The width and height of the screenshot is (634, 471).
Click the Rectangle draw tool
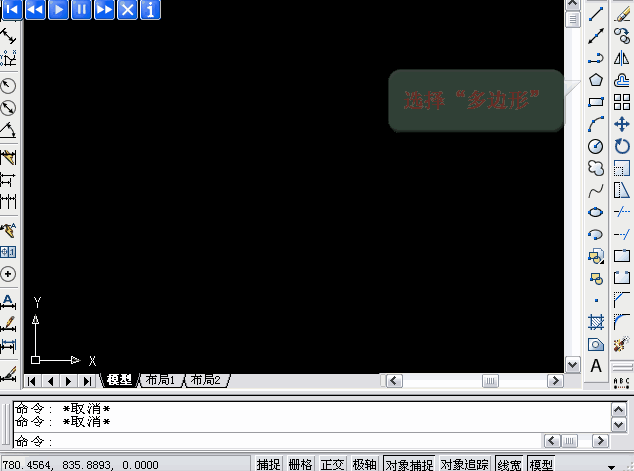(x=596, y=102)
